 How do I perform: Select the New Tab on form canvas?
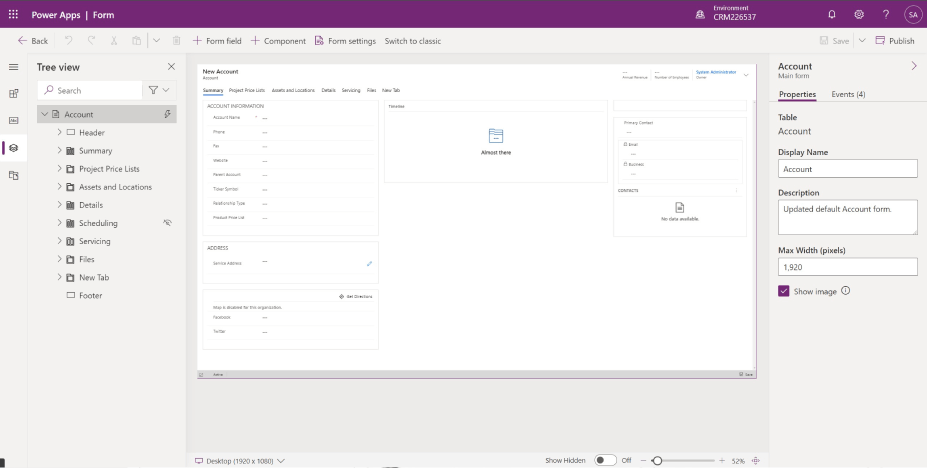point(391,90)
